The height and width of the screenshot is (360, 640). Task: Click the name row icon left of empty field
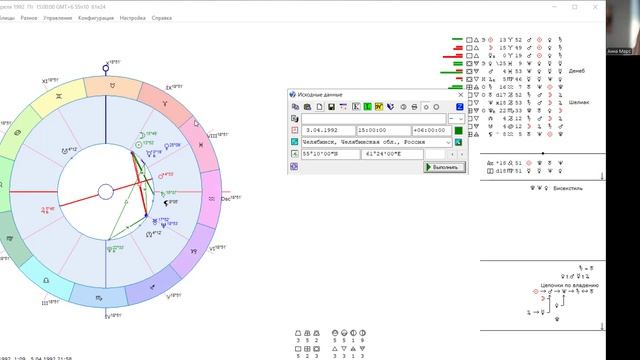click(x=294, y=119)
